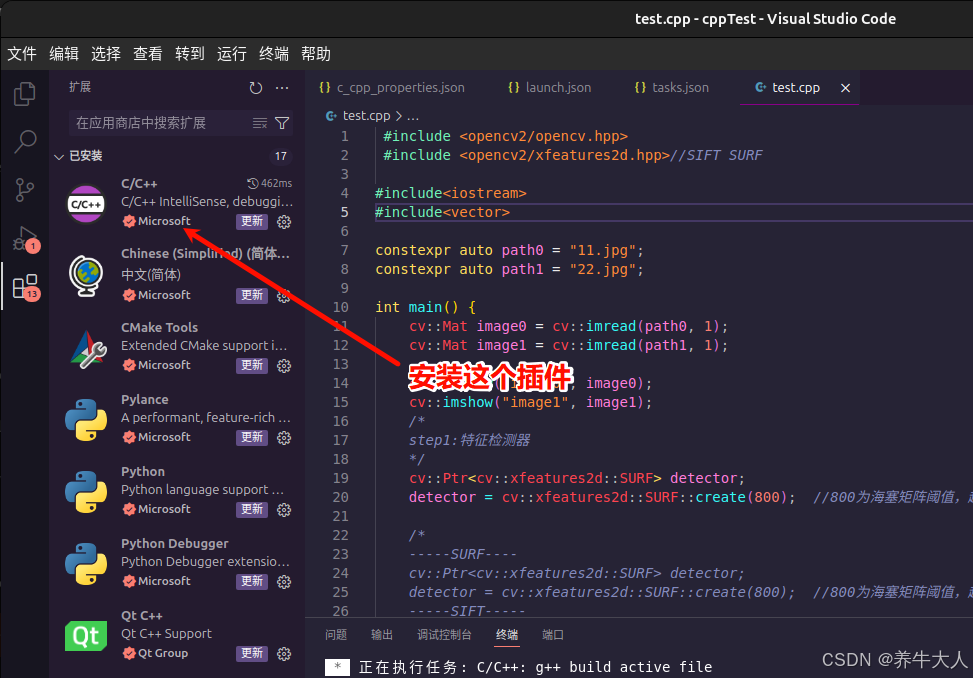Open the 端口 ports panel tab
973x678 pixels.
pos(553,635)
